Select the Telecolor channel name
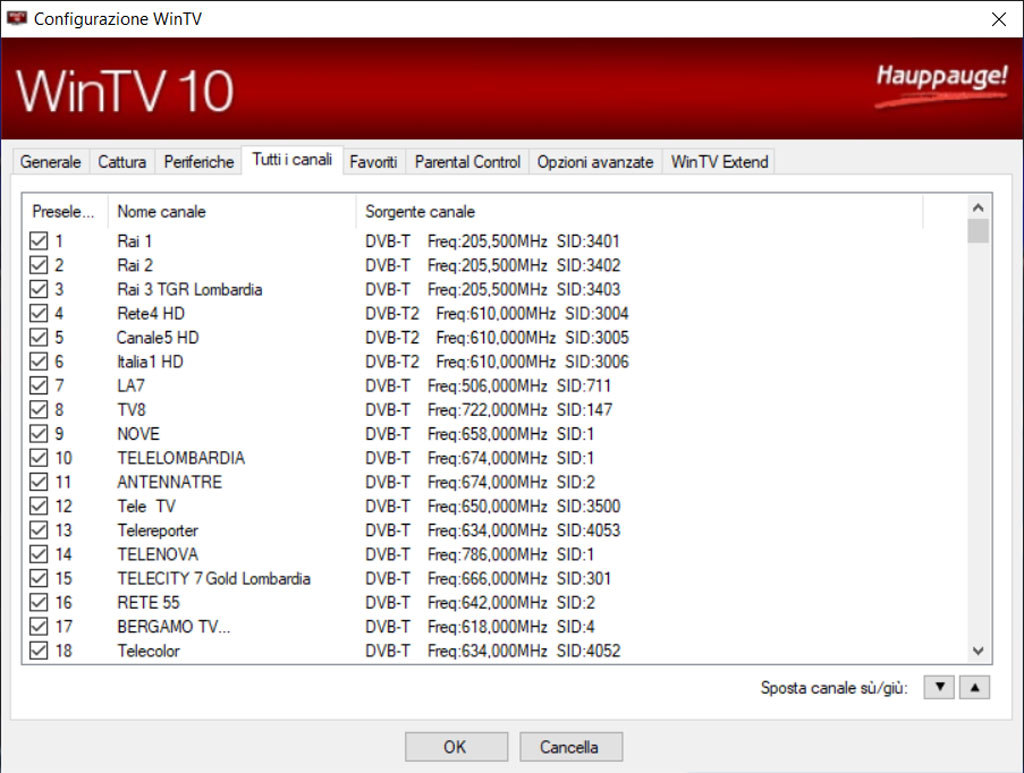 click(x=148, y=651)
